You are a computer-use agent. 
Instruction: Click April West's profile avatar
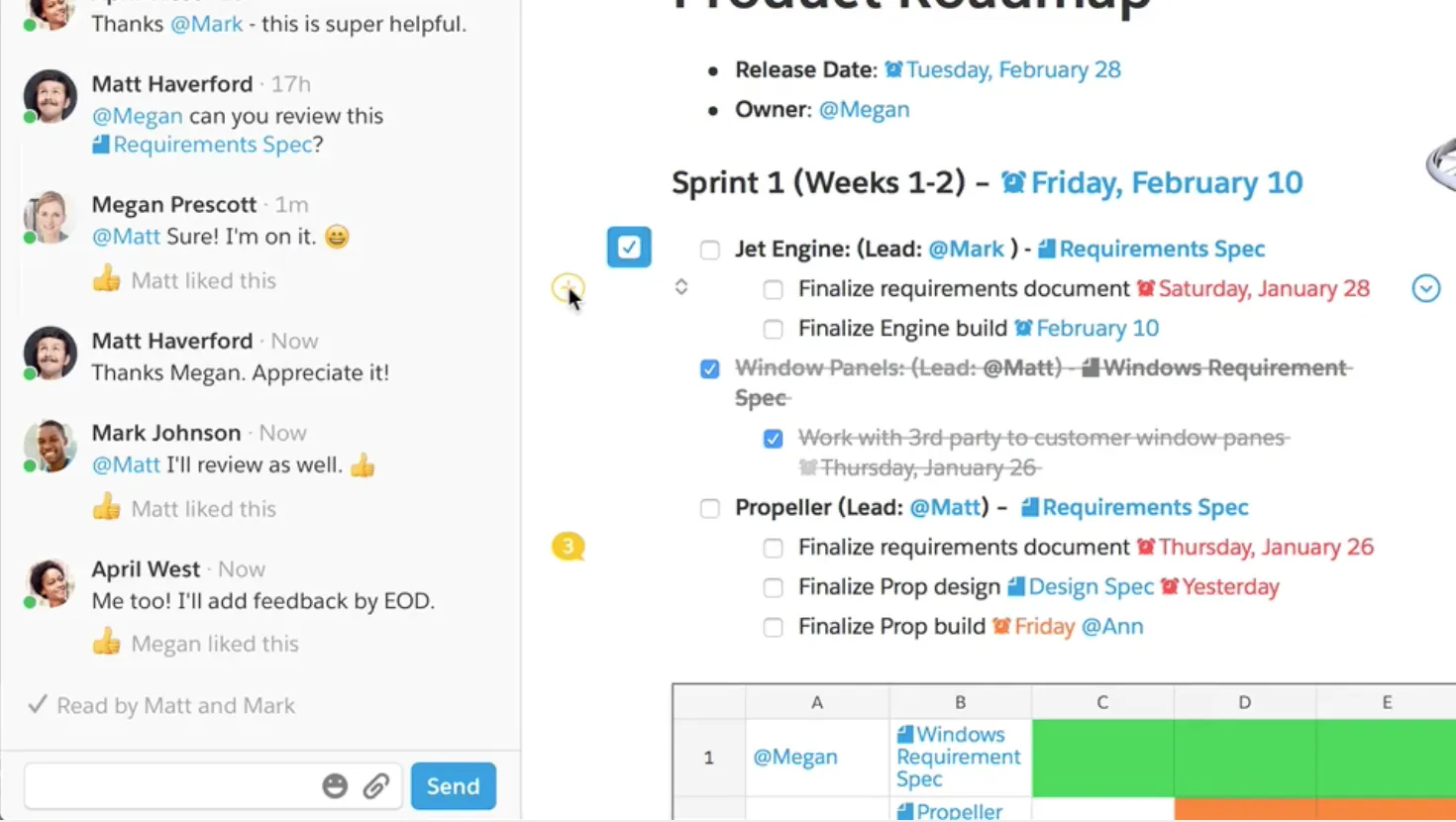tap(50, 583)
